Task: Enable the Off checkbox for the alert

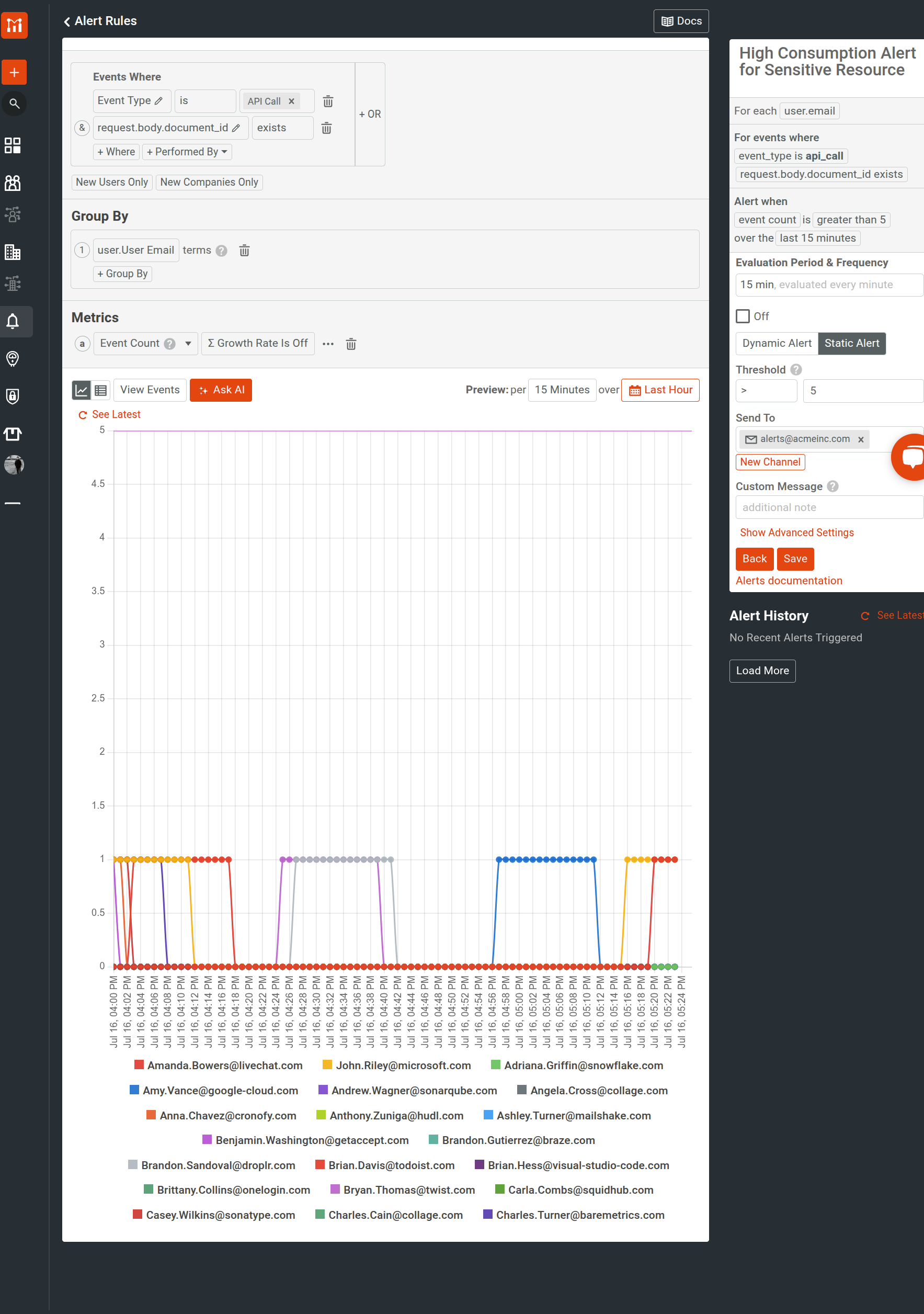Action: (x=743, y=316)
